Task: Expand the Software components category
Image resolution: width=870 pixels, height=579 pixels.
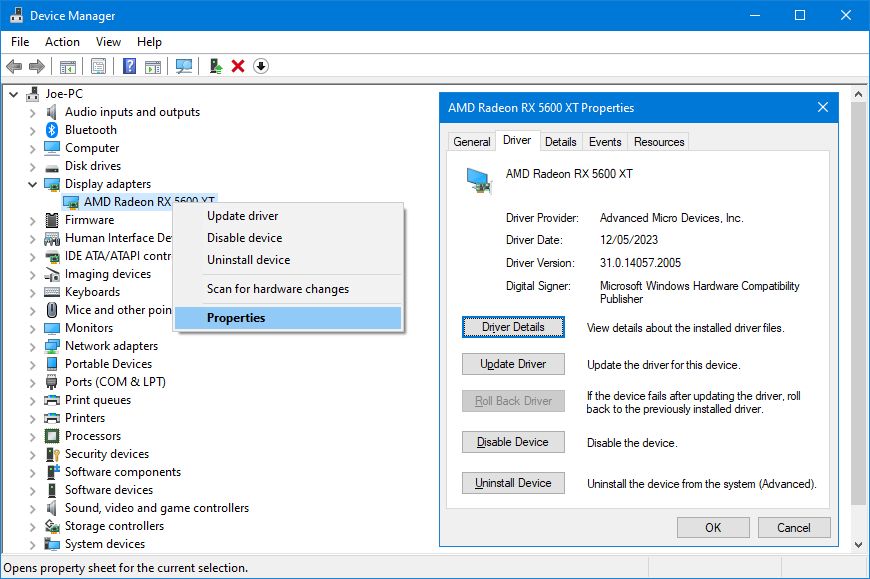Action: point(32,473)
